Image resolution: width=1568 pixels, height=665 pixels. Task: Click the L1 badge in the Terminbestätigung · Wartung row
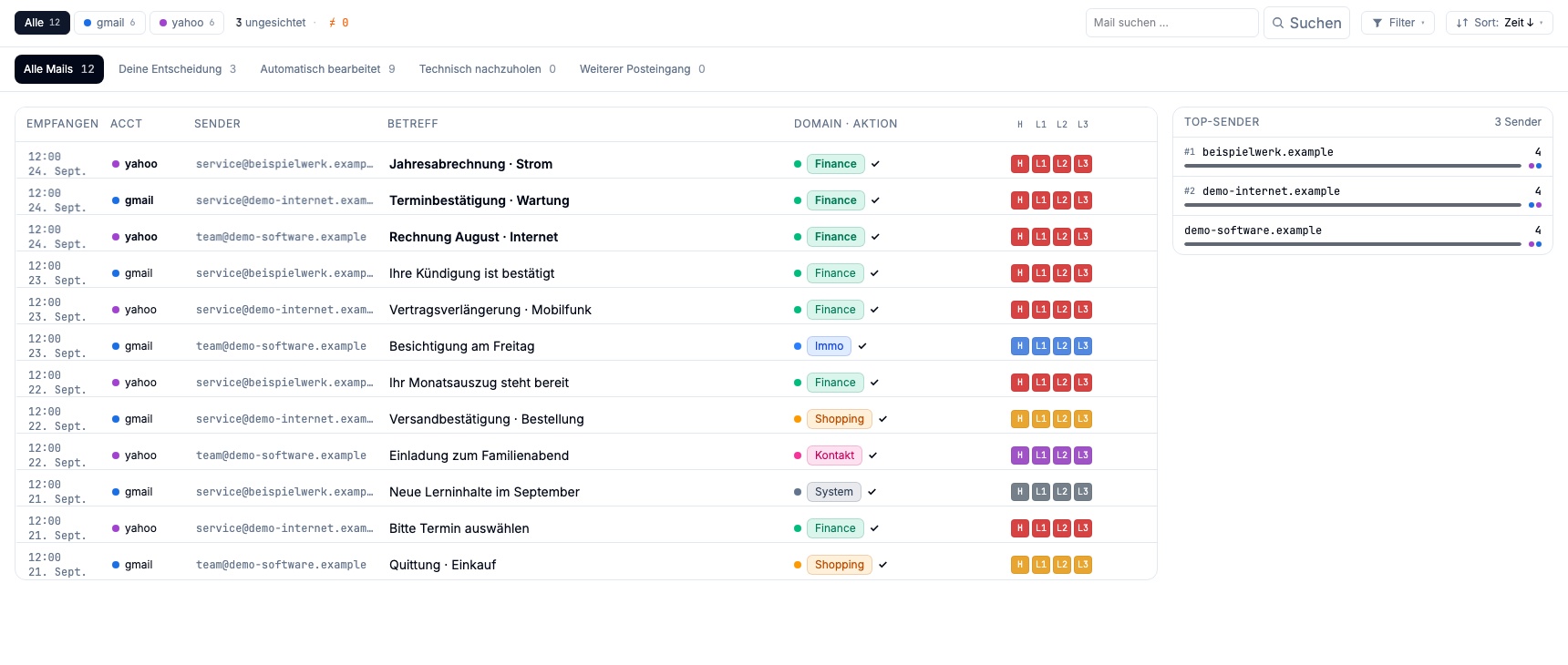(1041, 200)
